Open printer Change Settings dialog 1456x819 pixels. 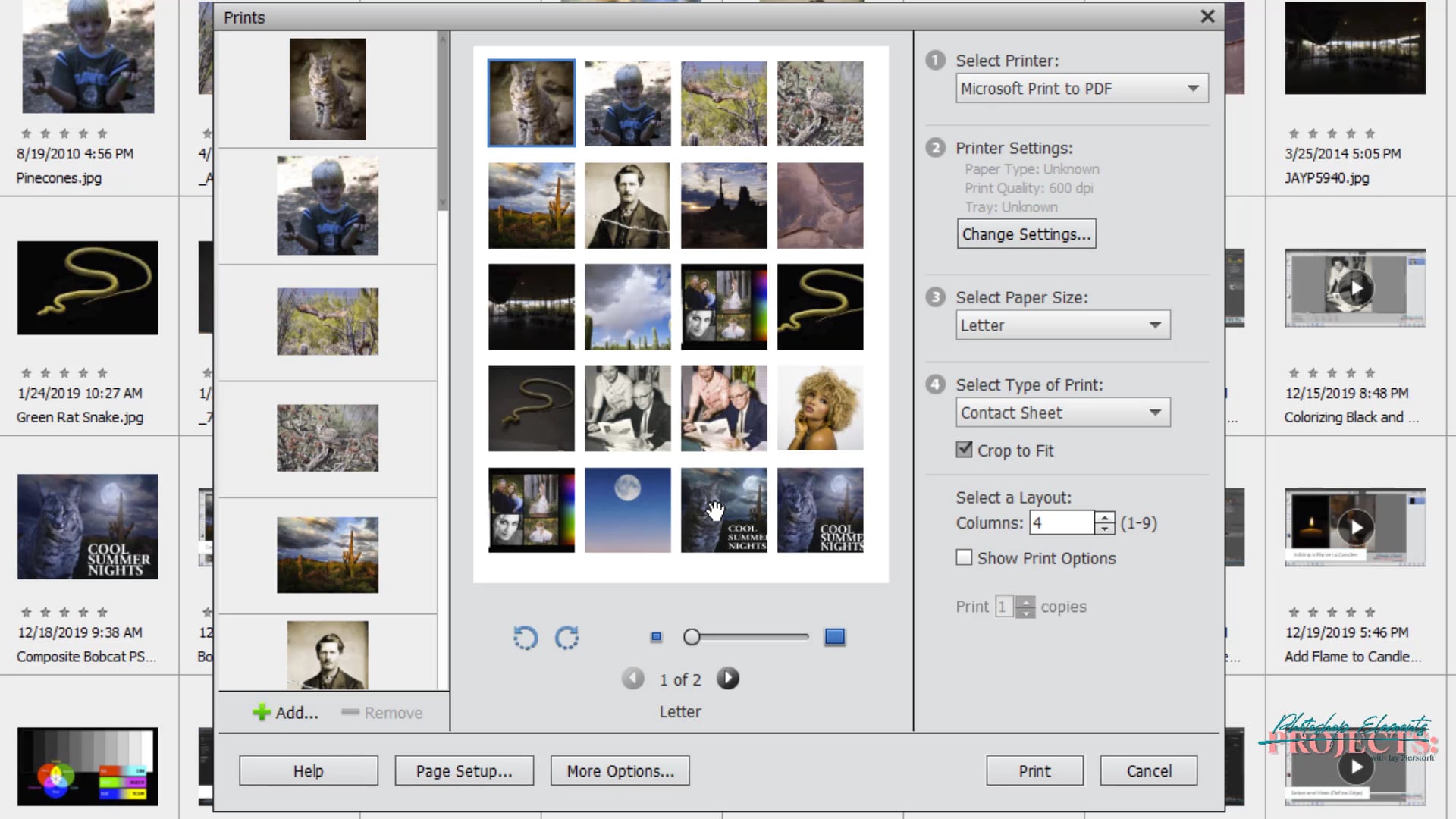coord(1026,234)
